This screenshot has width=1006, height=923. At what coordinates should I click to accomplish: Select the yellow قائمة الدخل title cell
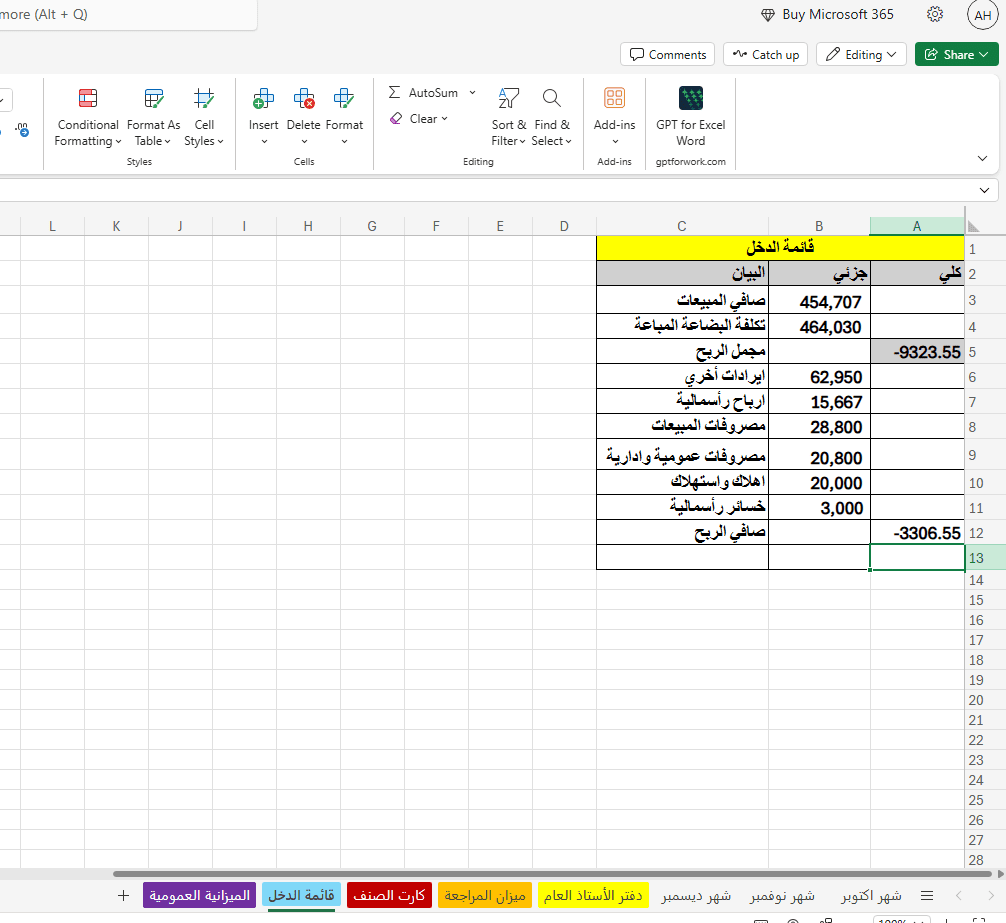tap(780, 248)
